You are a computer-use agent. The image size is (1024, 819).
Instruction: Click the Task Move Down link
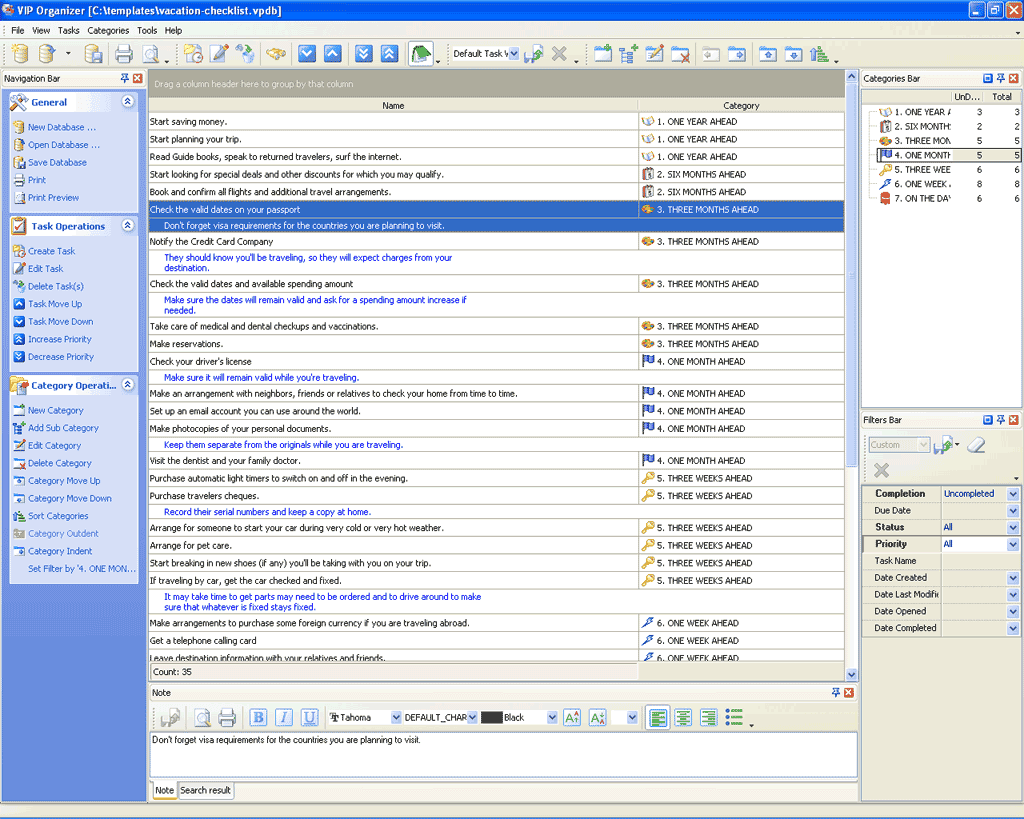61,321
